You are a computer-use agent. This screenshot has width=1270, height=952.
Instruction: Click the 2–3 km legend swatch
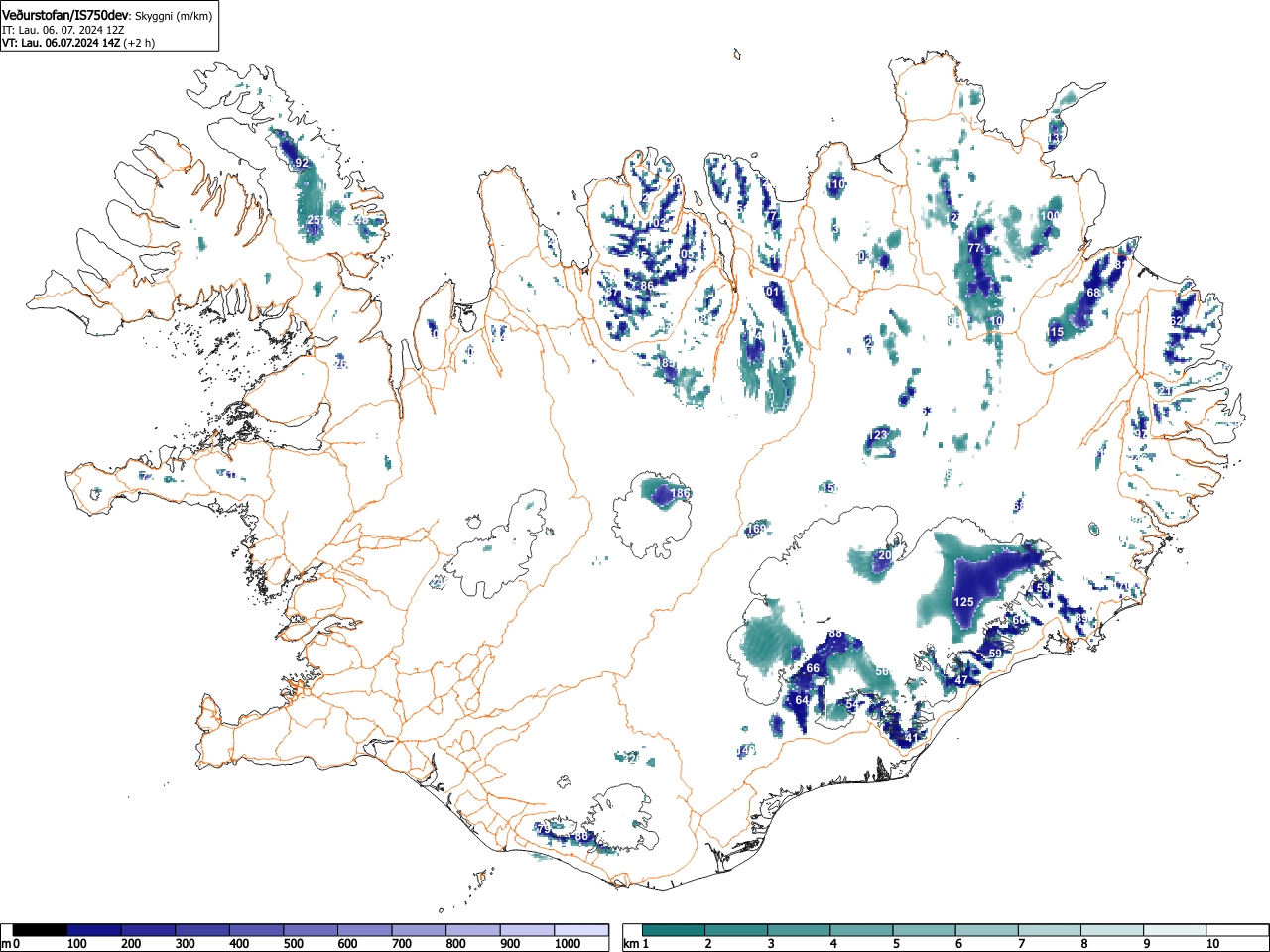tap(737, 930)
